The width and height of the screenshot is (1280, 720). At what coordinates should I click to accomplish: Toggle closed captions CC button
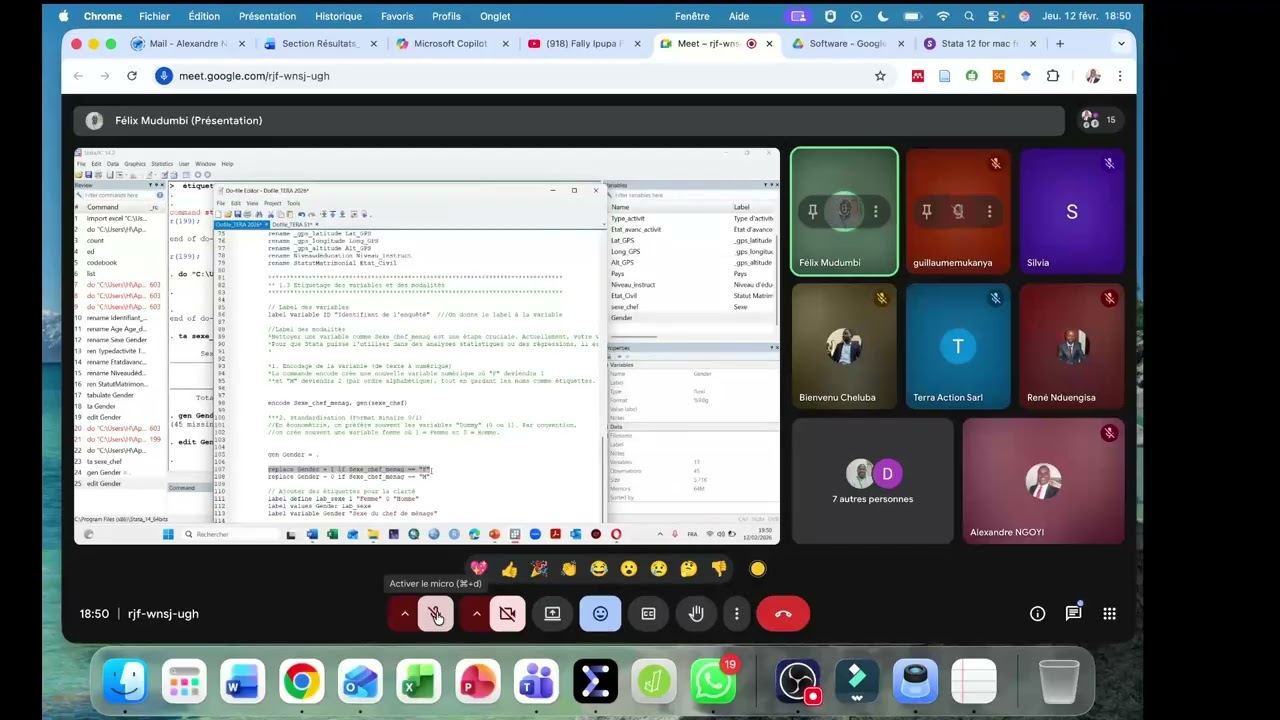[x=648, y=614]
